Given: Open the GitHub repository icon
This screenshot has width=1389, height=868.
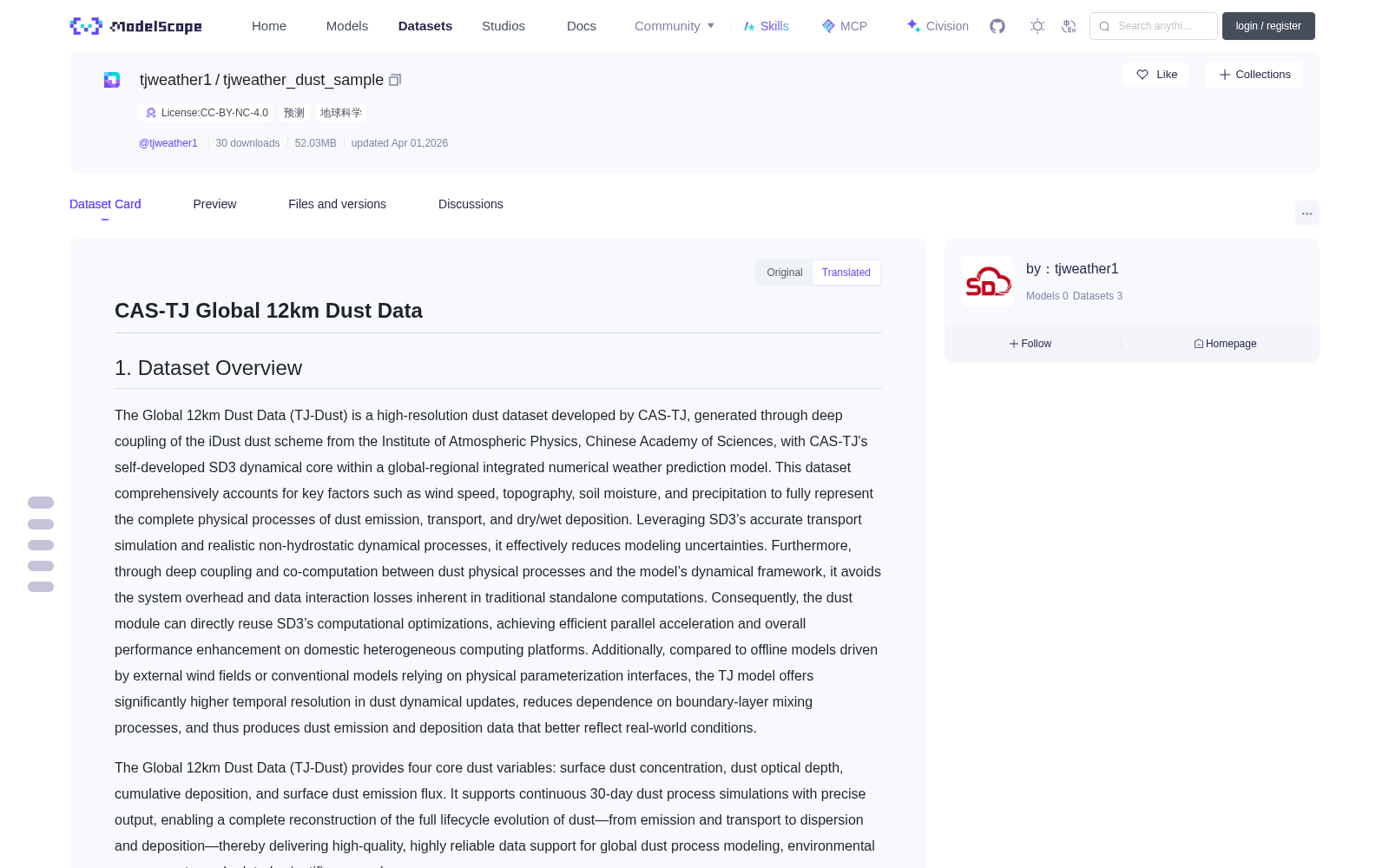Looking at the screenshot, I should tap(997, 26).
